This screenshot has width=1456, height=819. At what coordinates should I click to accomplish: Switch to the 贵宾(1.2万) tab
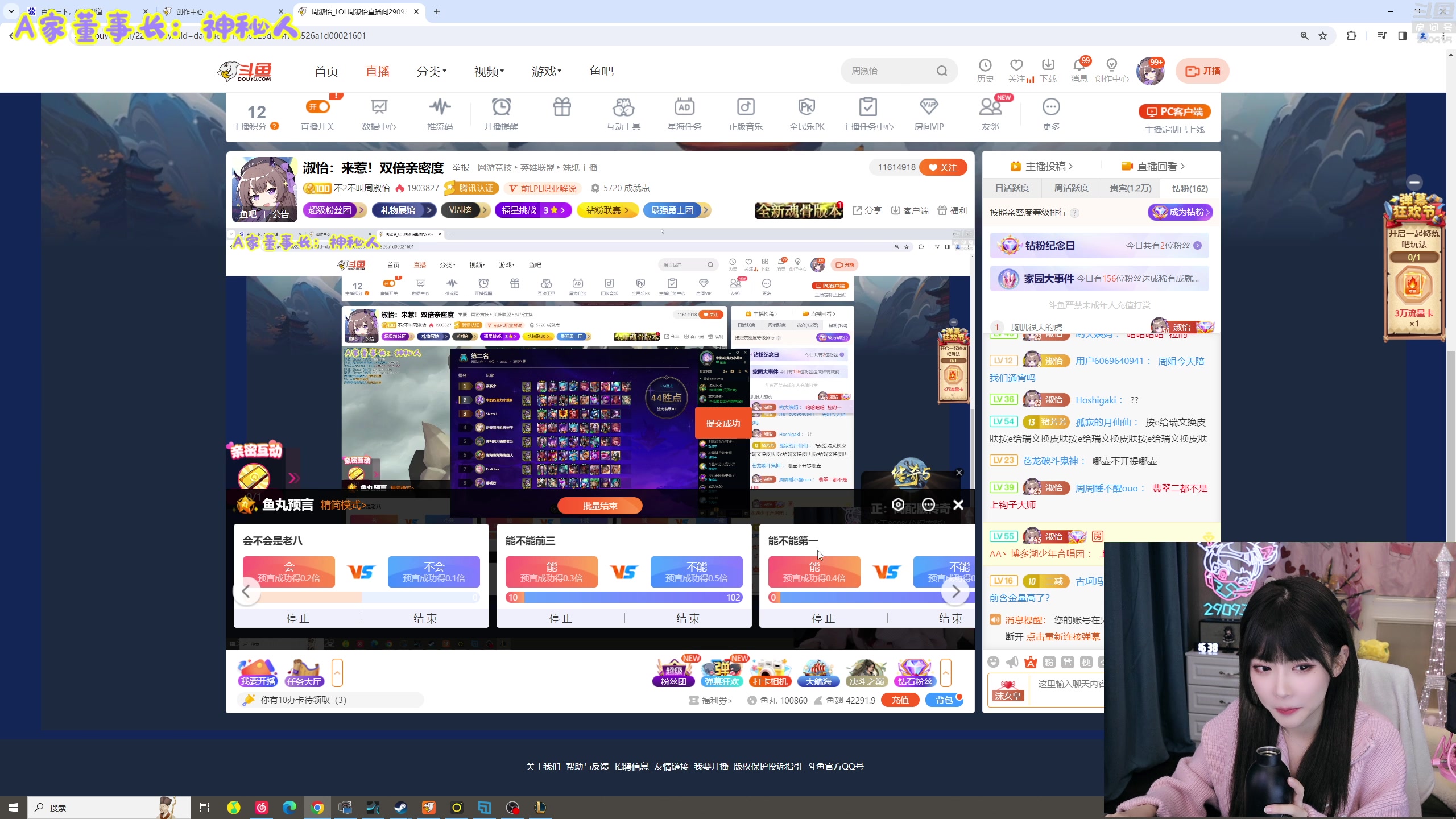[1131, 188]
